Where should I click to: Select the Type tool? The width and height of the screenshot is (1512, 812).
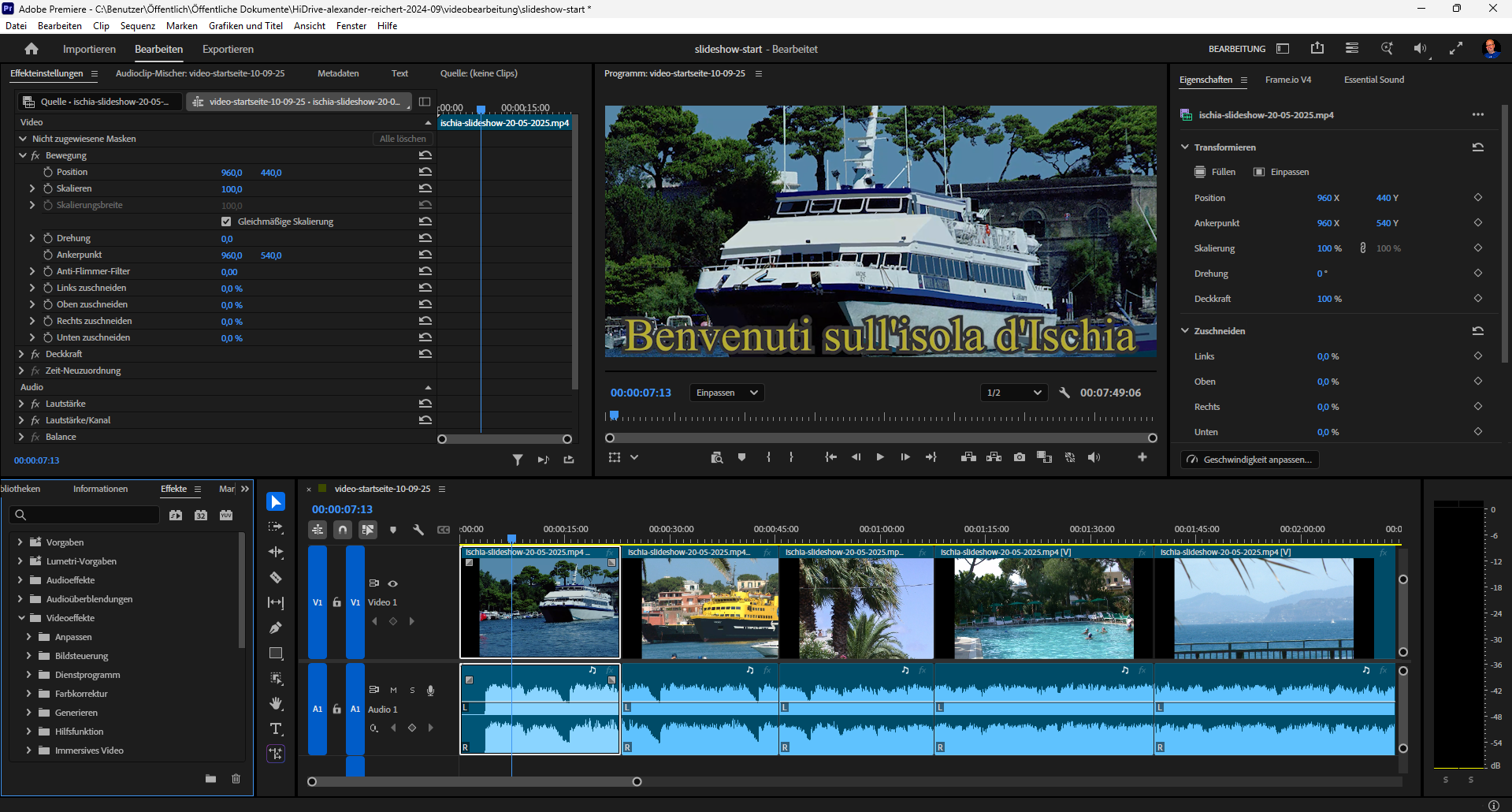point(276,728)
